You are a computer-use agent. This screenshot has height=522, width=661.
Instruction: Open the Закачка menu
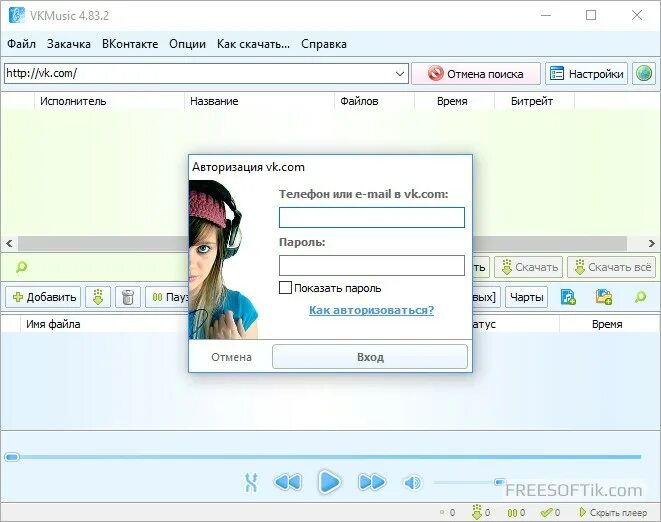[x=69, y=44]
